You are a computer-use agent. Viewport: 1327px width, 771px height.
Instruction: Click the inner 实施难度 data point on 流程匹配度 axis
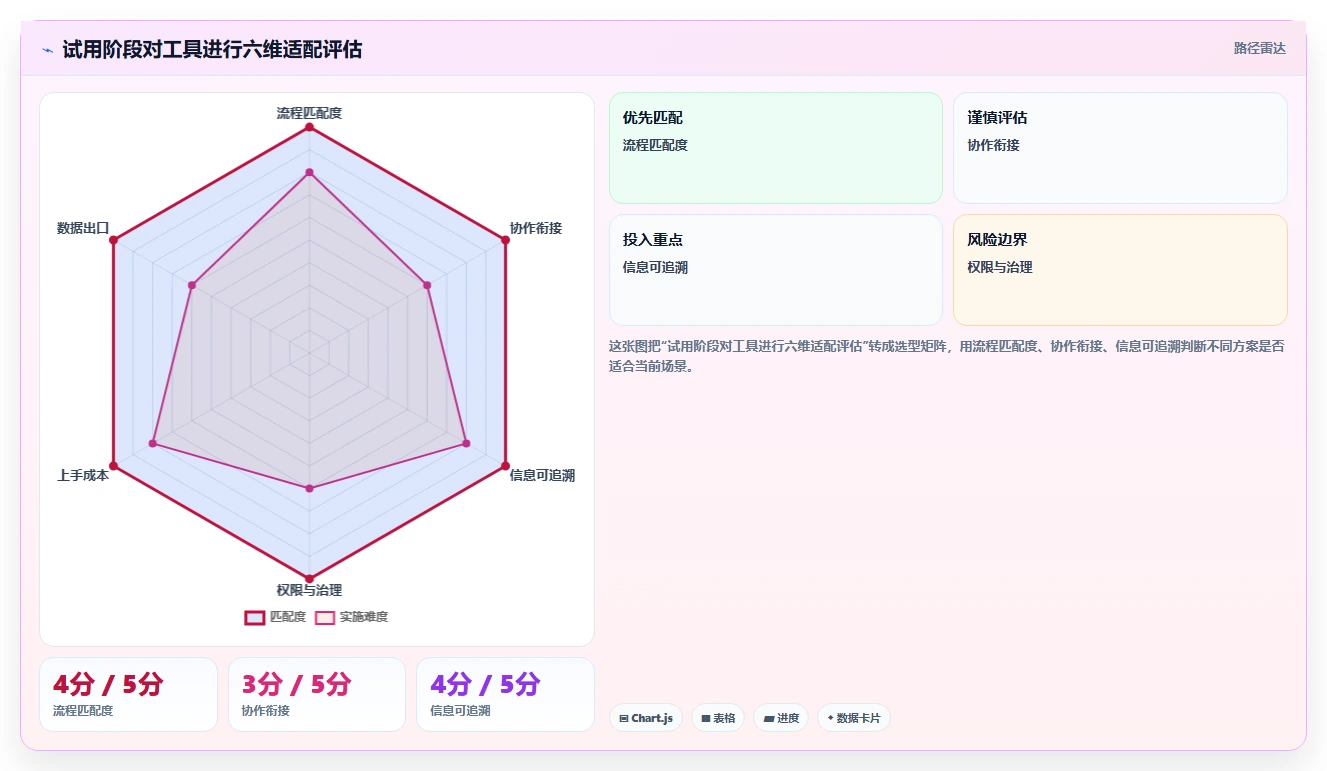click(x=309, y=172)
